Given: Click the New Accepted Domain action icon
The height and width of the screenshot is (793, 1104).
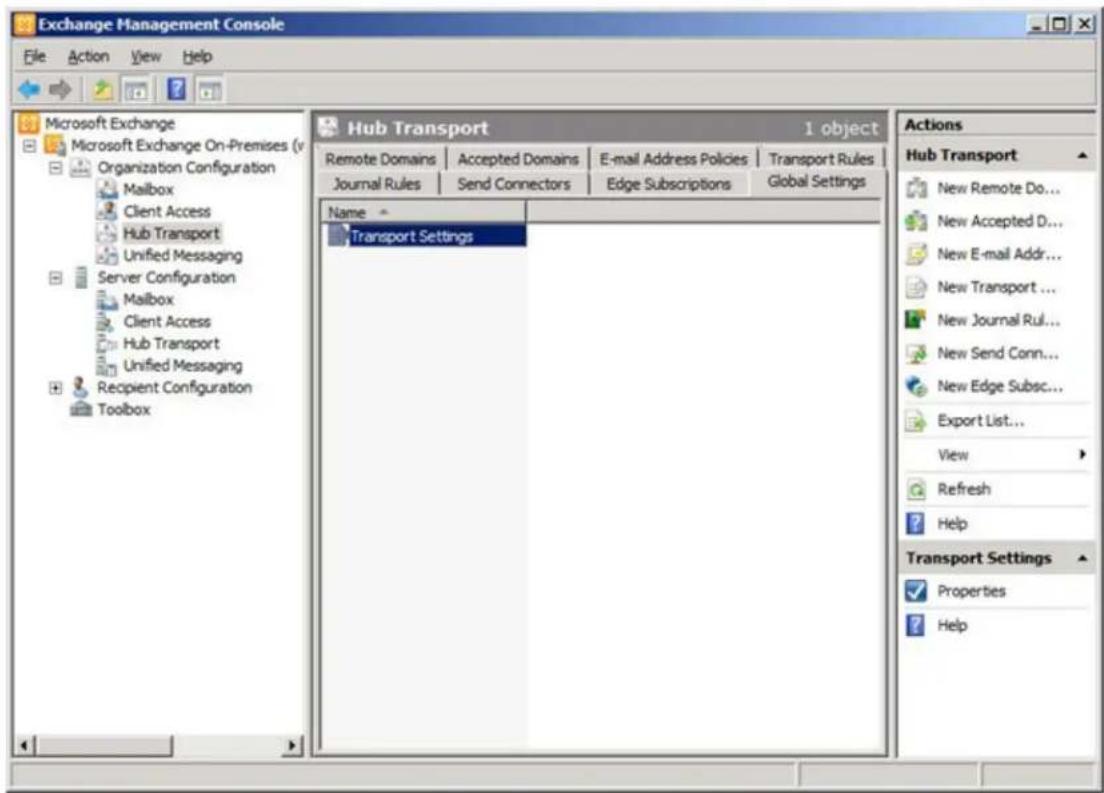Looking at the screenshot, I should tap(916, 221).
